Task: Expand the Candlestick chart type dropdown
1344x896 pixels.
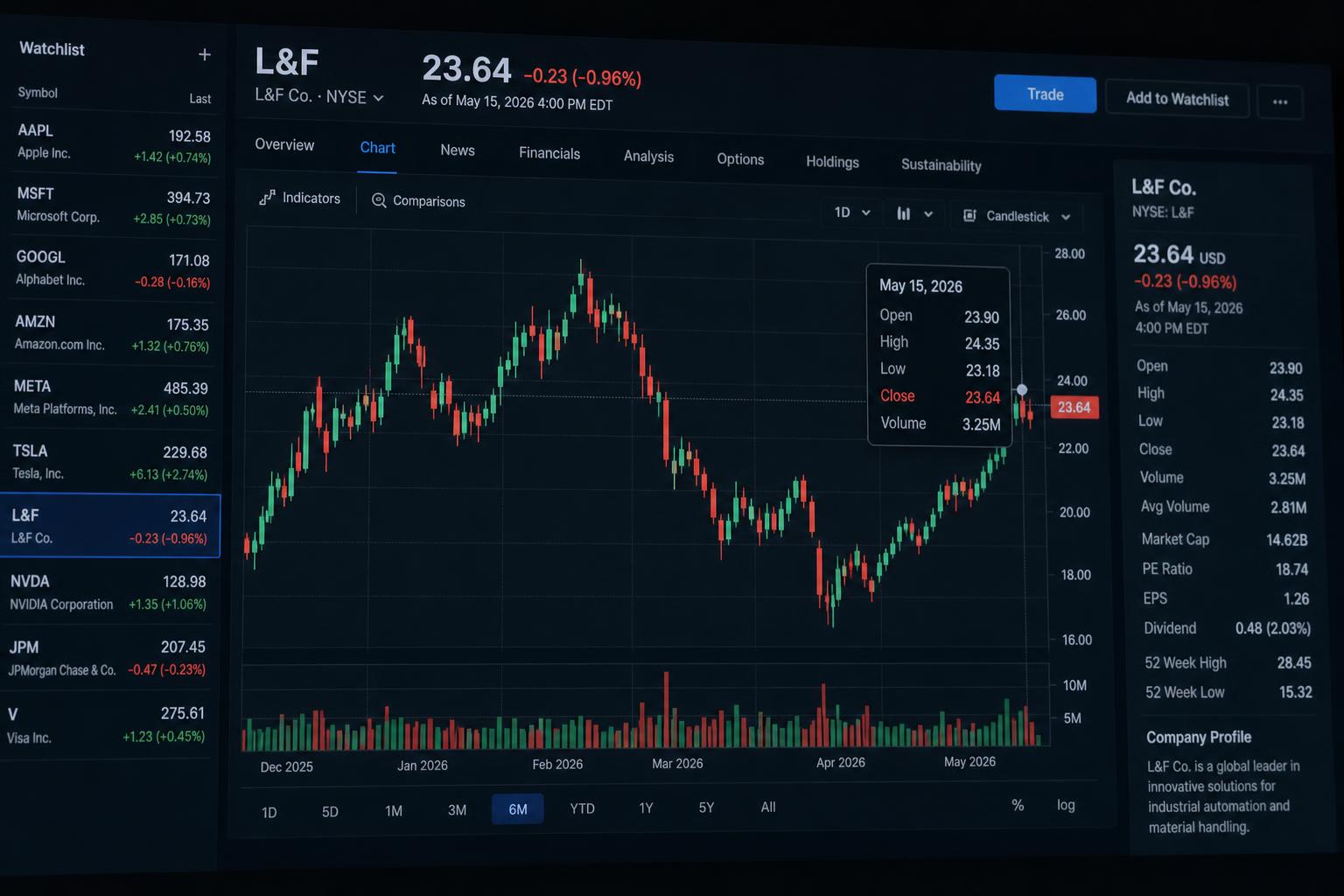Action: tap(1066, 217)
